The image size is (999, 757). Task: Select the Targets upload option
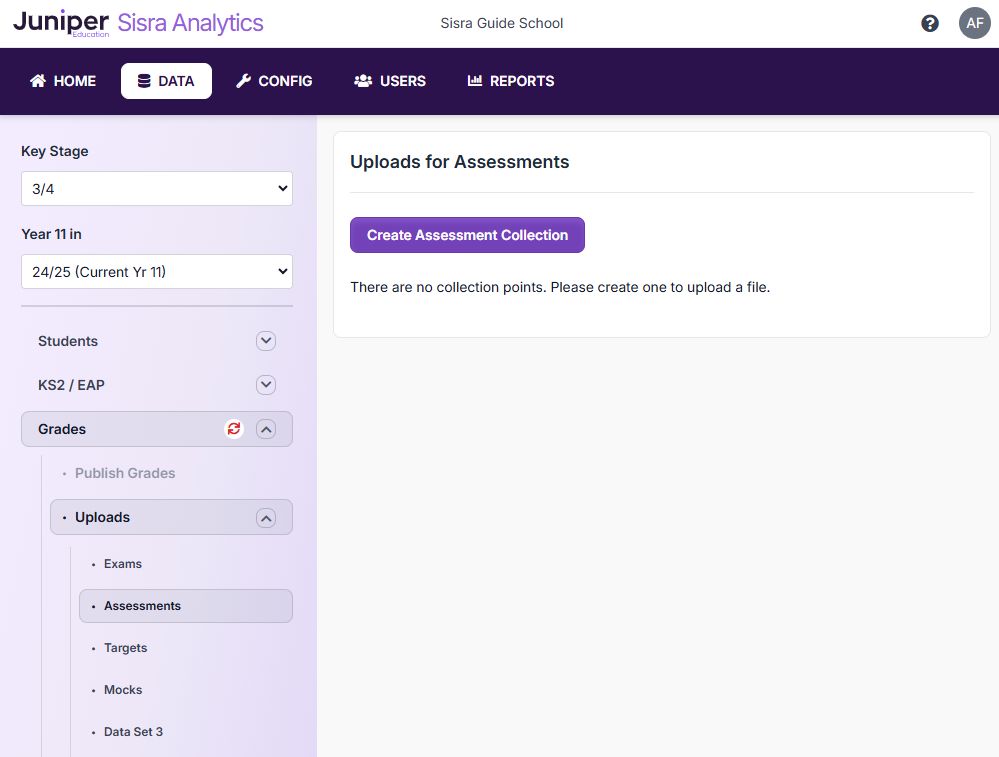pyautogui.click(x=125, y=647)
